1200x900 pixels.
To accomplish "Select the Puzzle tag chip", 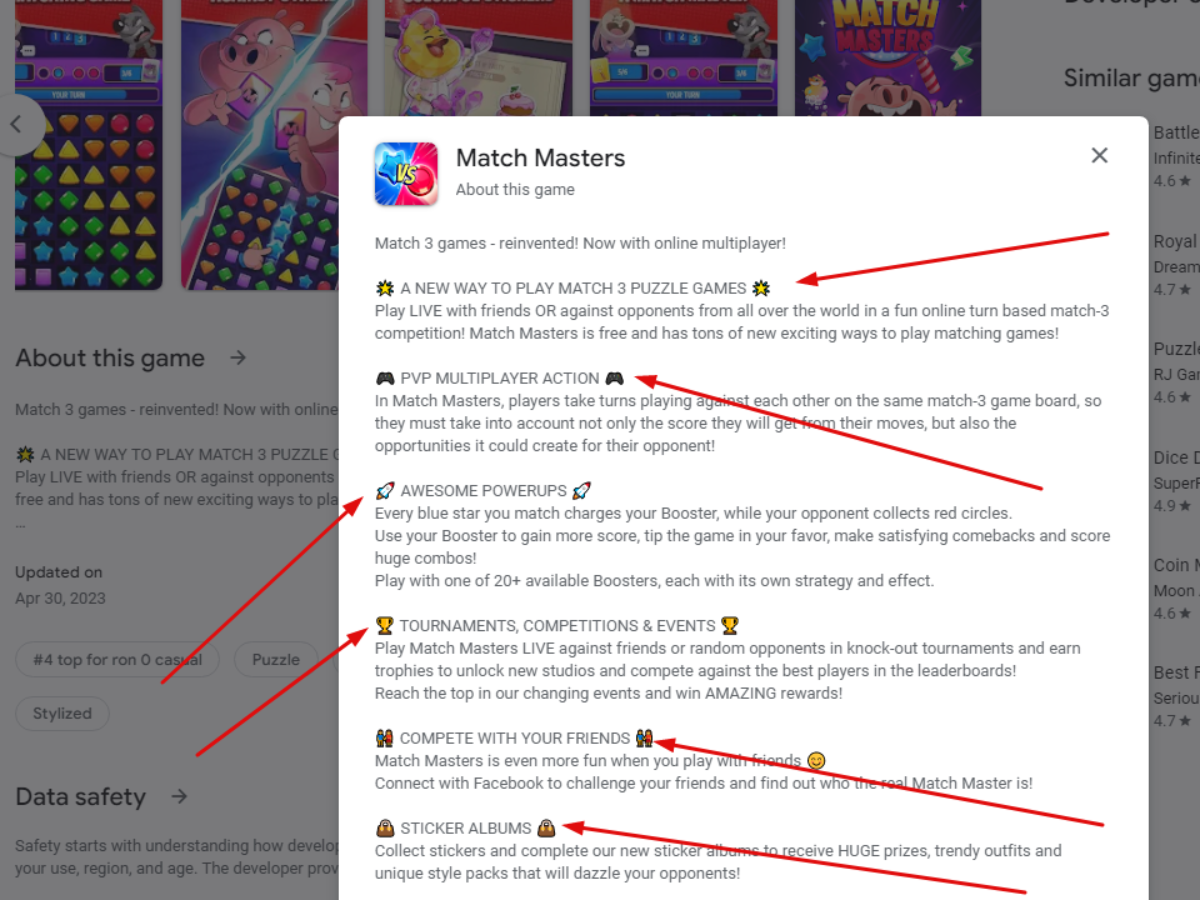I will (276, 659).
